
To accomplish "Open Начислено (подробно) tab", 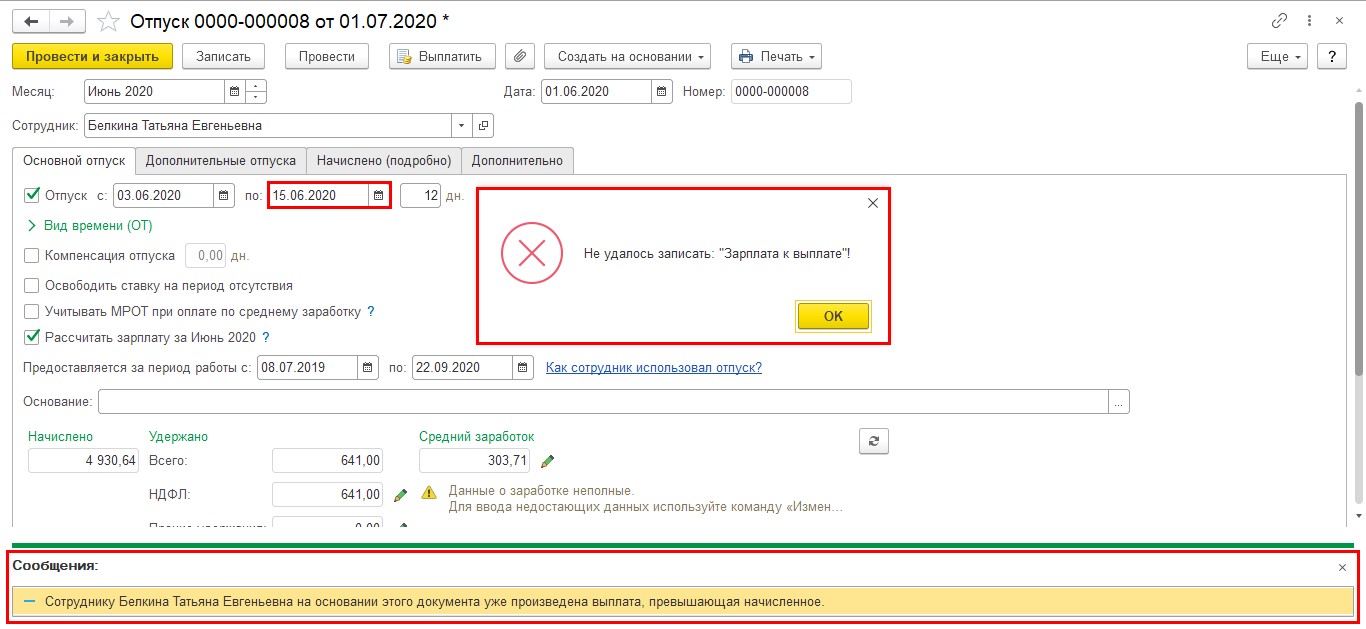I will coord(384,160).
